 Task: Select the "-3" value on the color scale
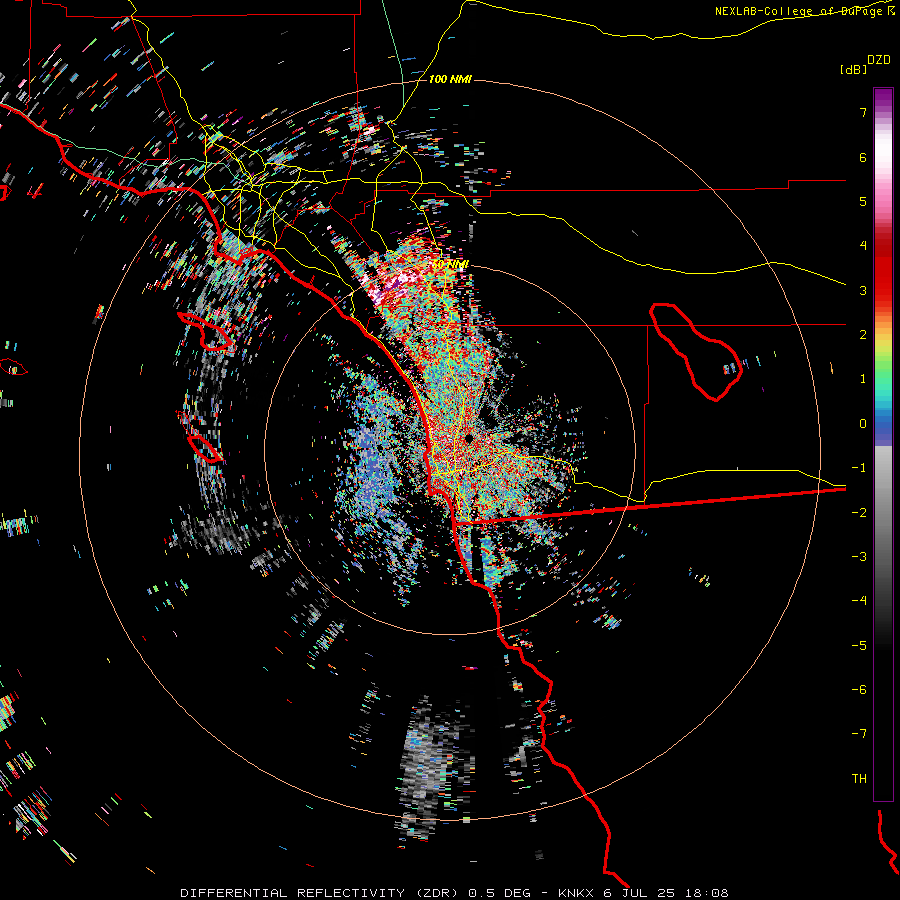pyautogui.click(x=859, y=557)
